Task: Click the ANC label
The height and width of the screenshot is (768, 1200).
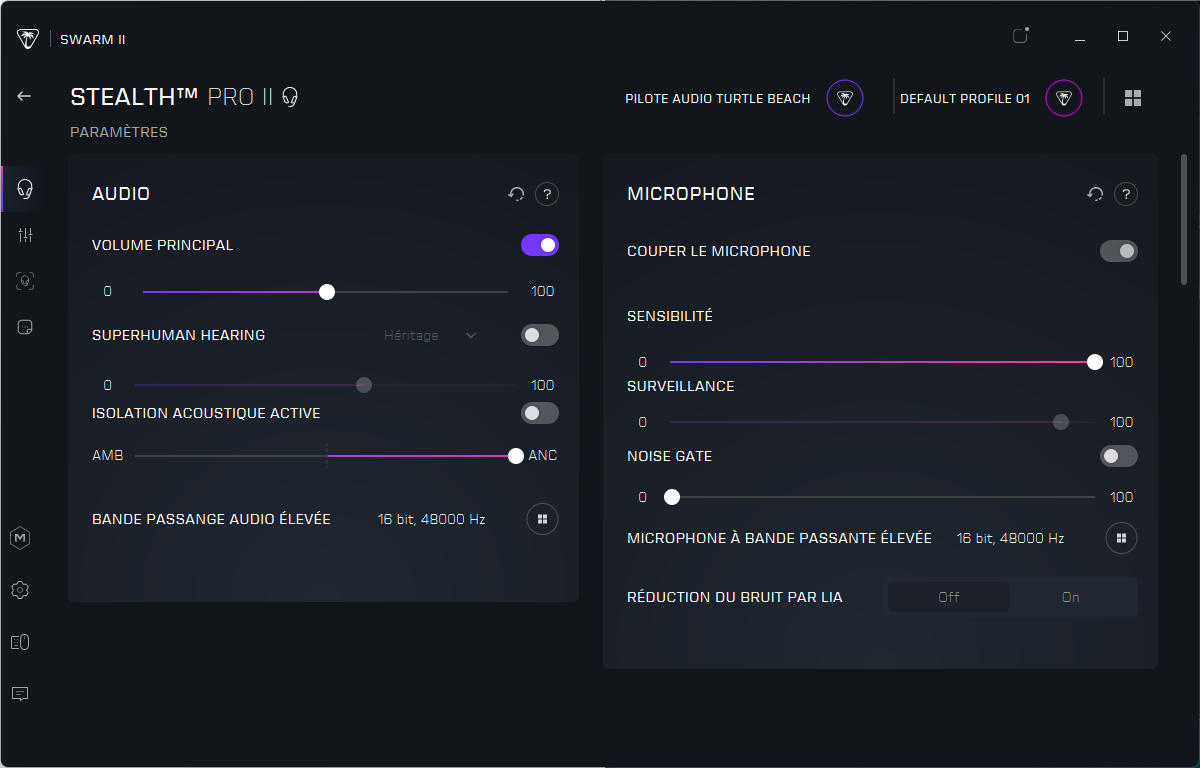Action: point(543,455)
